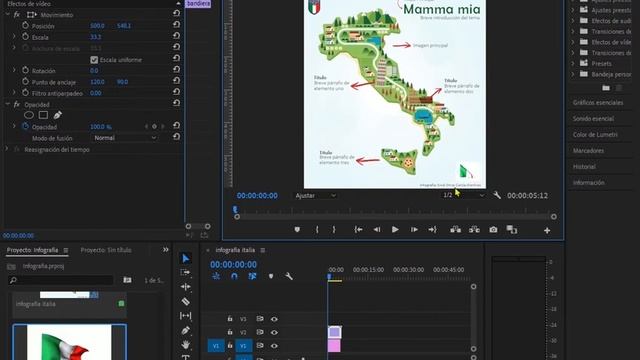Expand the Presets effects folder

click(x=573, y=63)
